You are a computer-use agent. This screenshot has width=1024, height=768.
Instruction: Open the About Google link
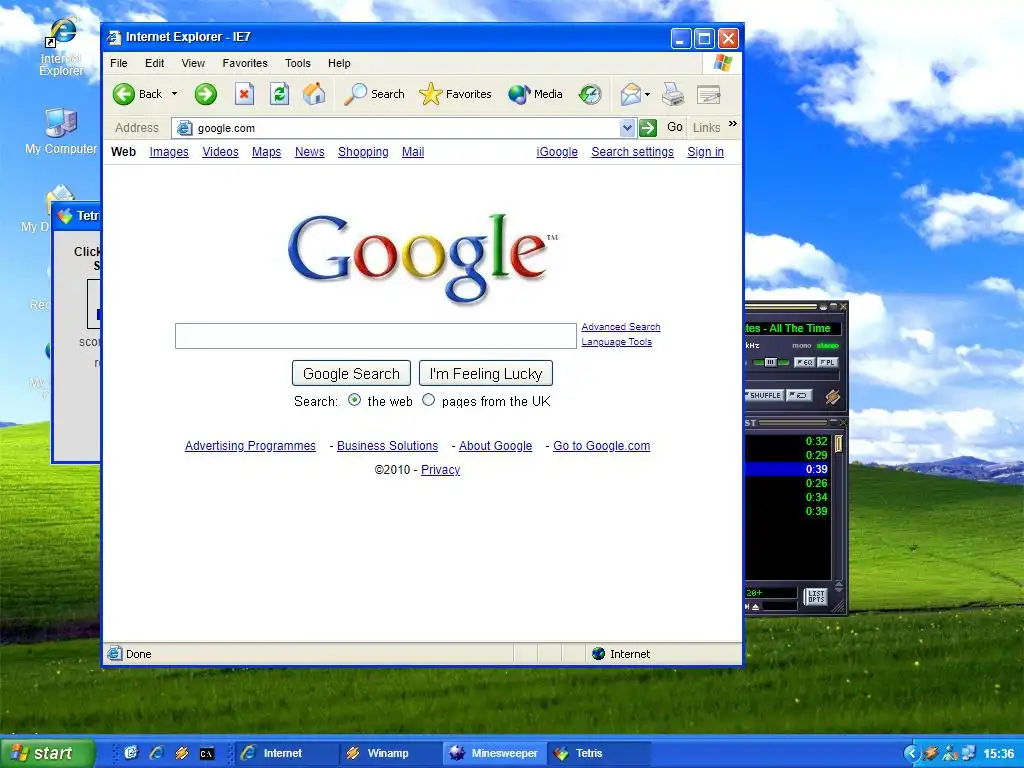coord(496,445)
